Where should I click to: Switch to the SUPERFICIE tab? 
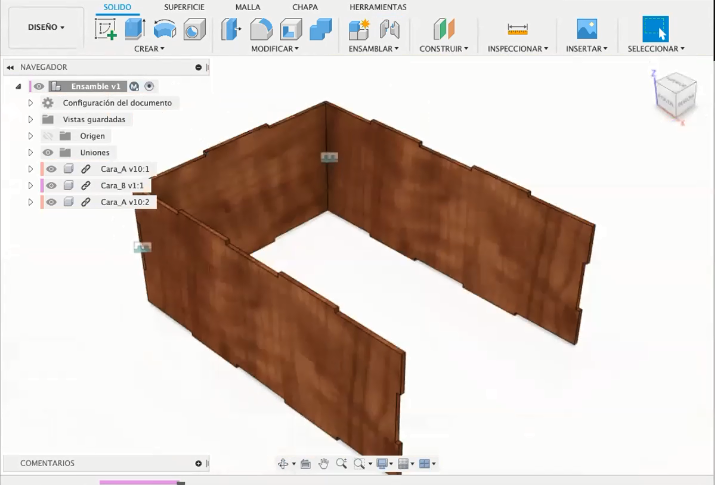click(184, 7)
